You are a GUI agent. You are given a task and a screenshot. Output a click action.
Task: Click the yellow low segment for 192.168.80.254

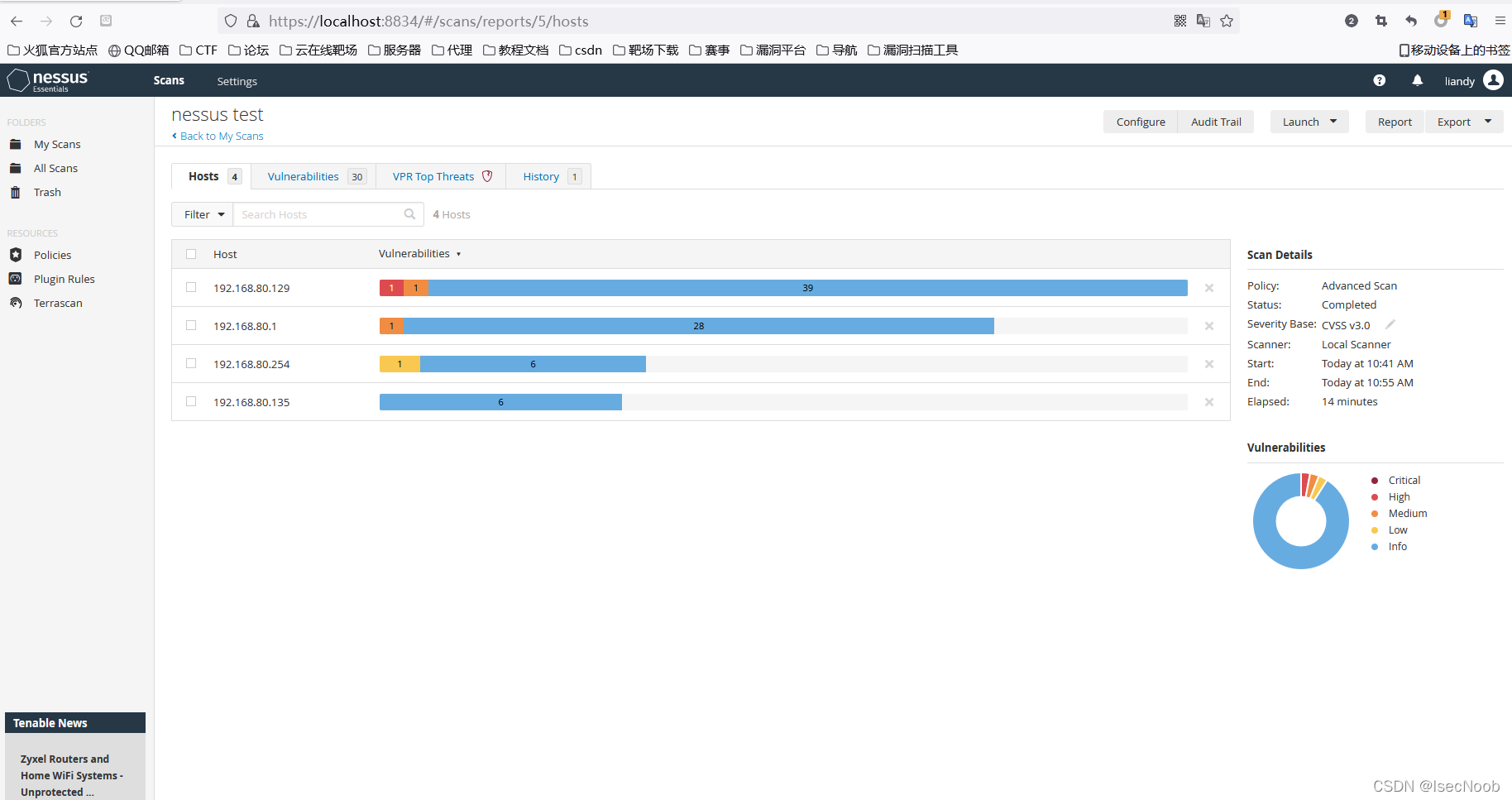pyautogui.click(x=400, y=364)
